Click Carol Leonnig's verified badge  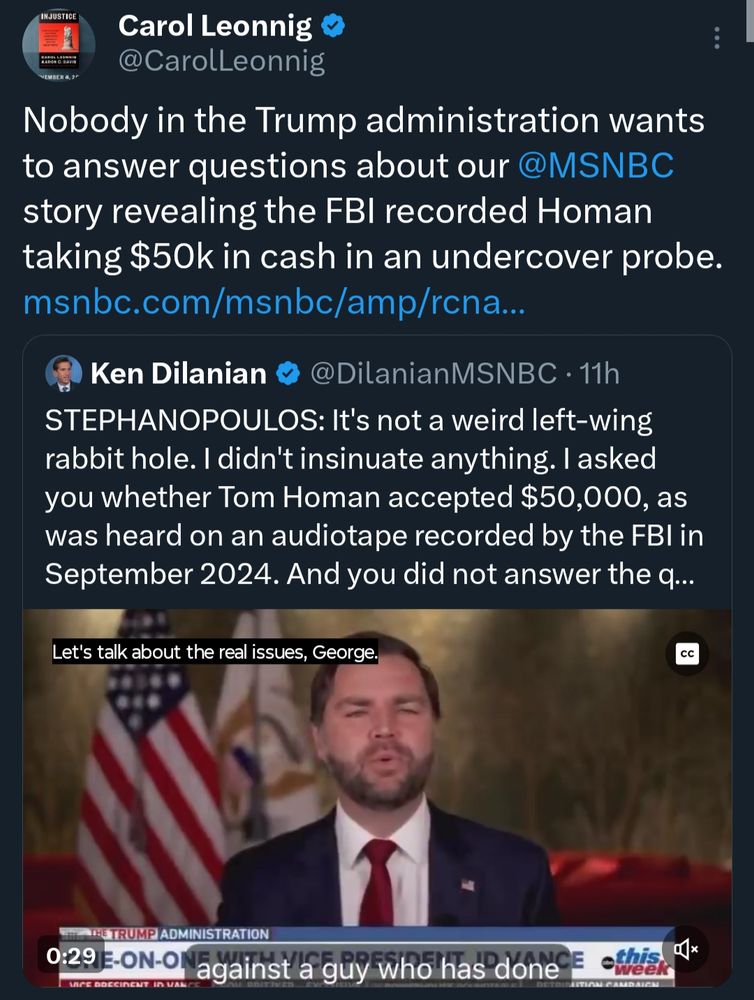(x=333, y=27)
